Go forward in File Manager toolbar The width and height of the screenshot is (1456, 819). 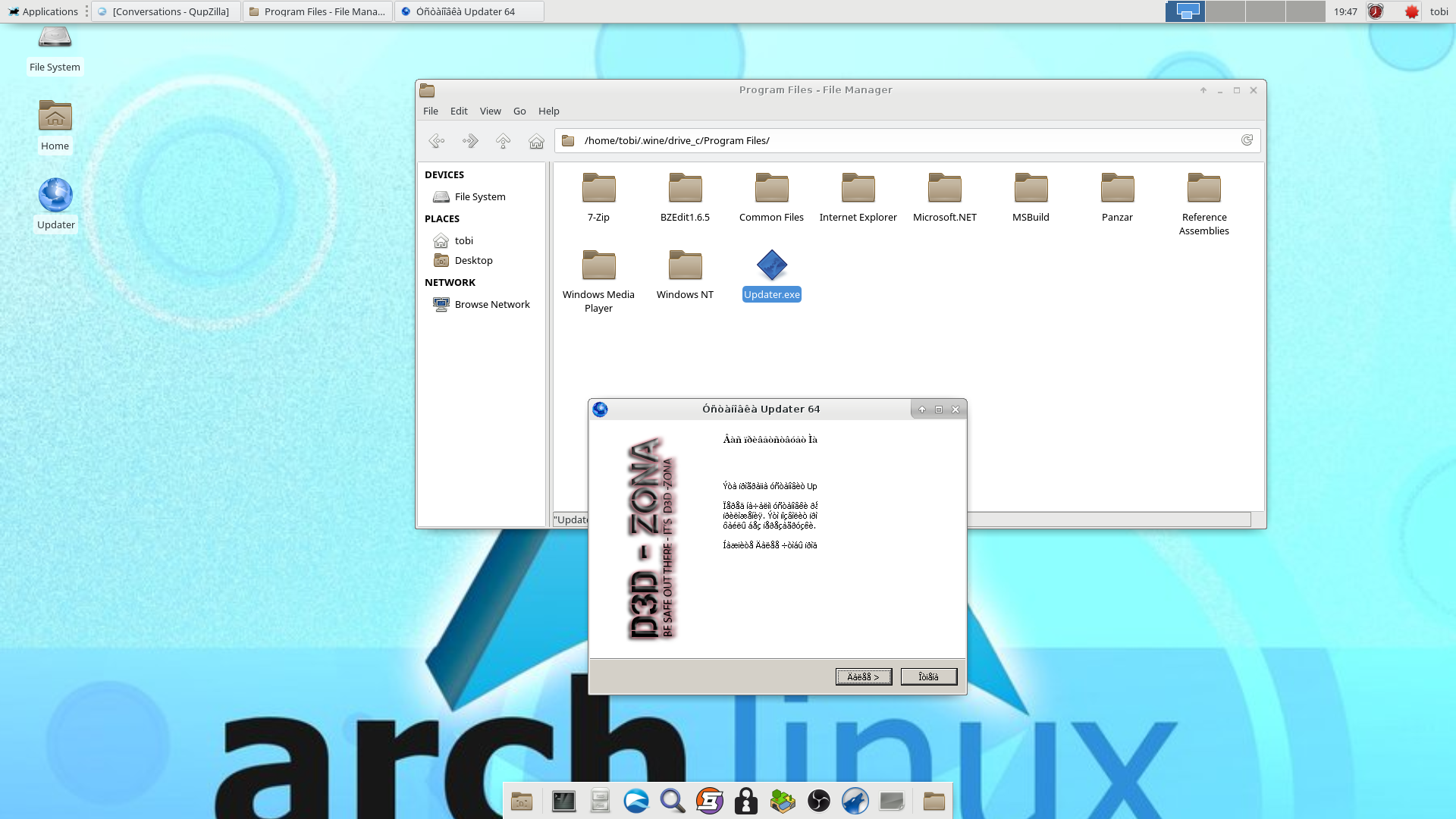(x=470, y=141)
